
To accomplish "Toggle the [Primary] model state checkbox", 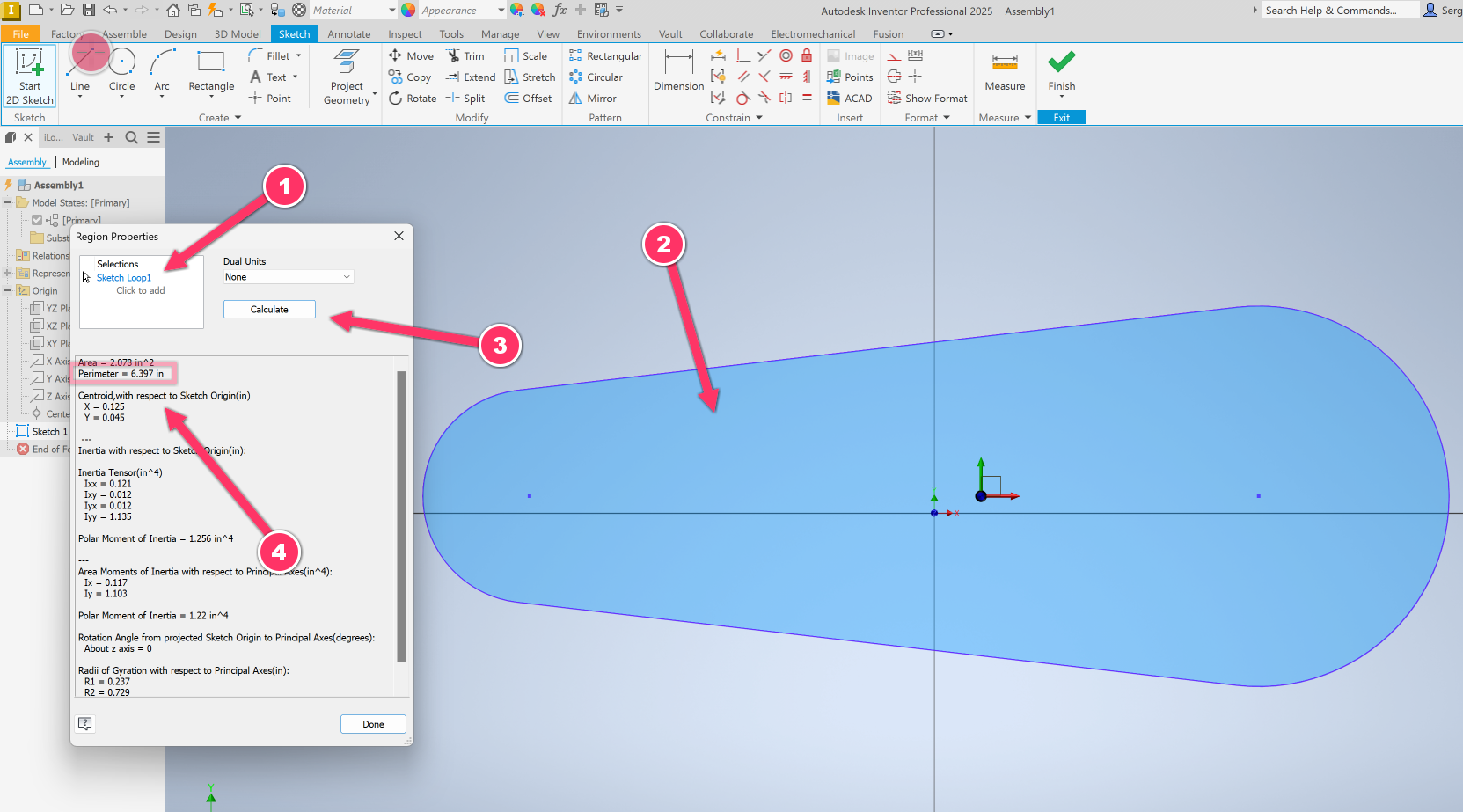I will tap(37, 220).
